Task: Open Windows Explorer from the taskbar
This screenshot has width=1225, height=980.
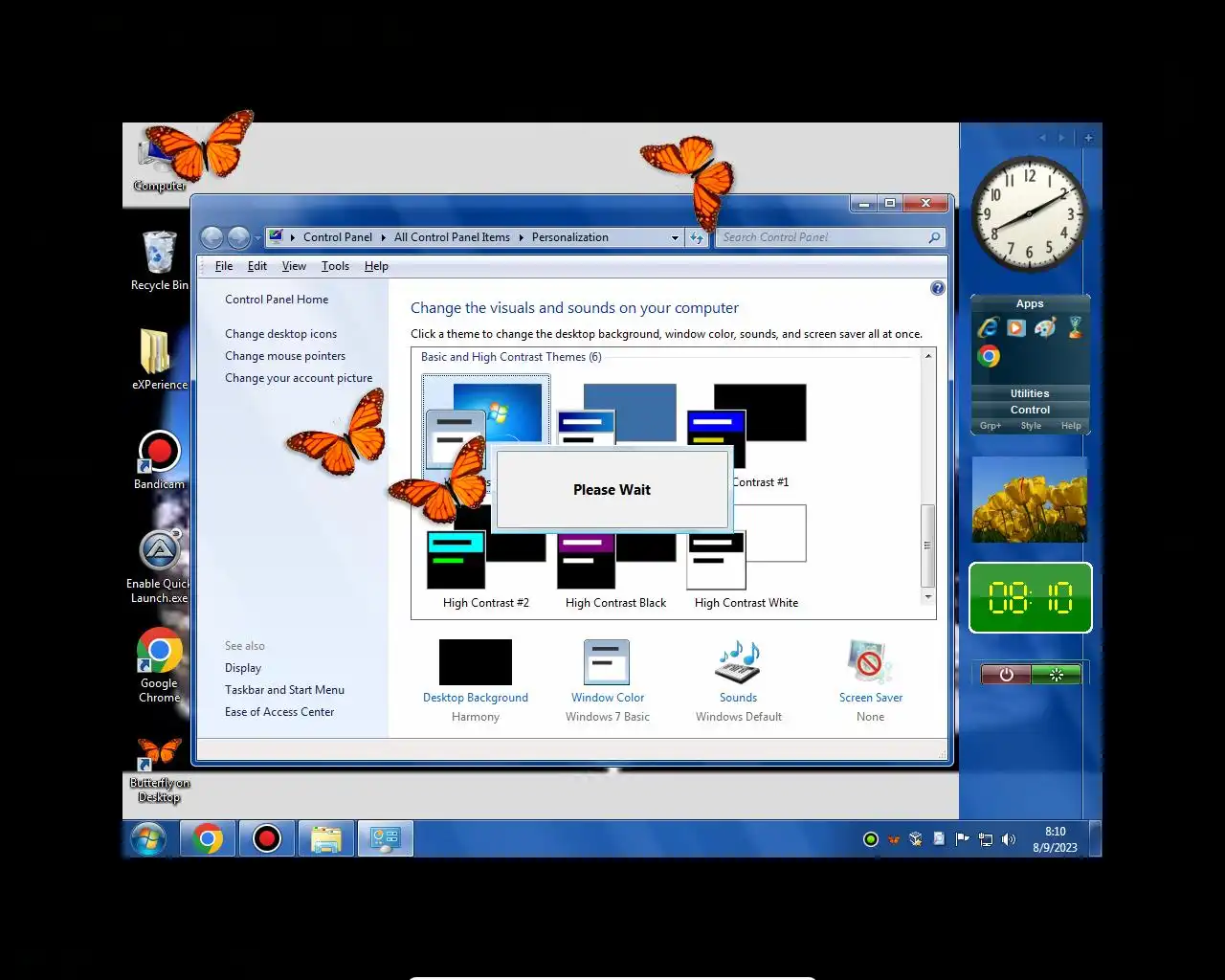Action: pyautogui.click(x=326, y=839)
